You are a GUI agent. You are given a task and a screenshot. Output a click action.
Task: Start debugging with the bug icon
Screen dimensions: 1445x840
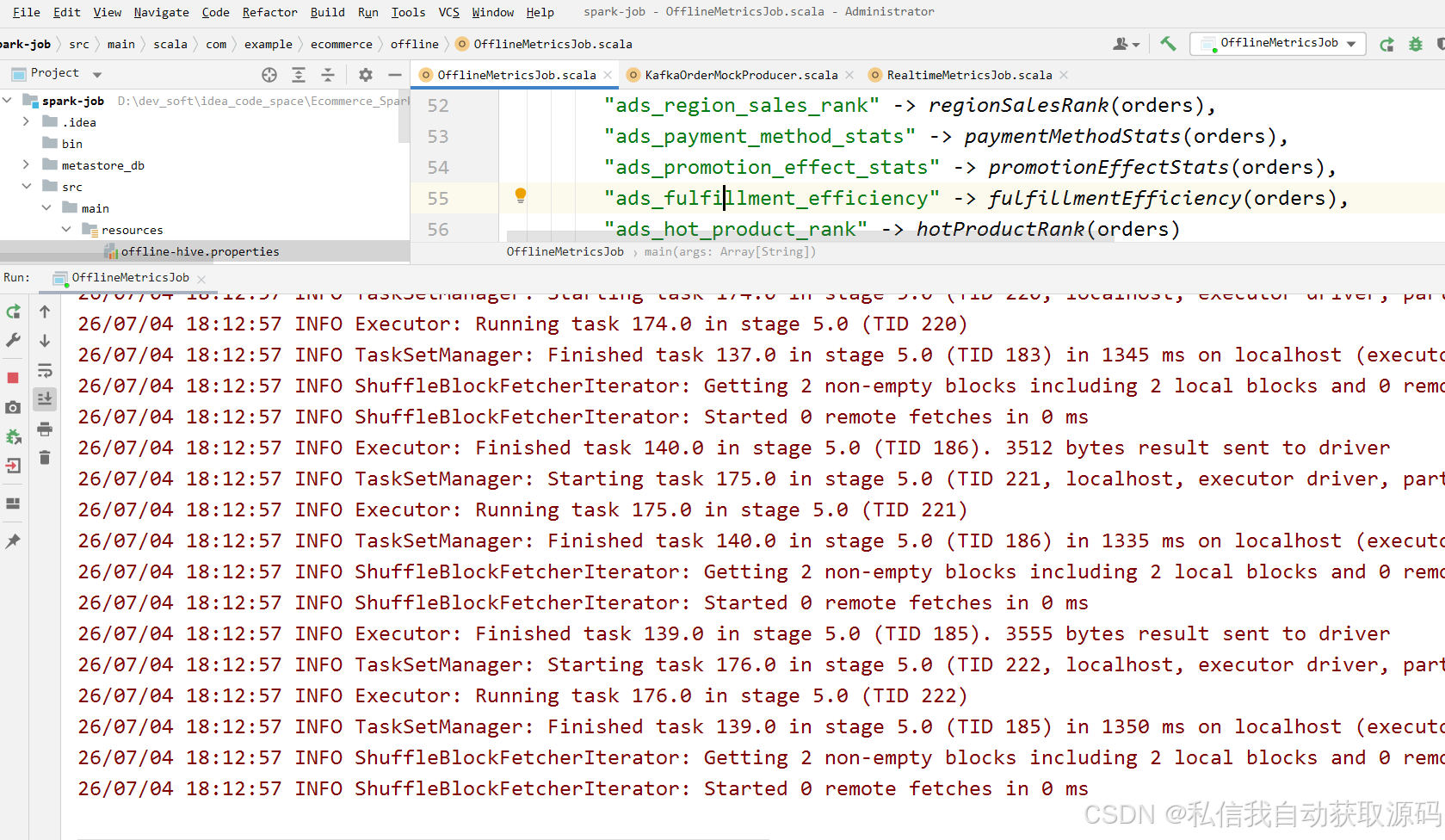coord(1416,44)
